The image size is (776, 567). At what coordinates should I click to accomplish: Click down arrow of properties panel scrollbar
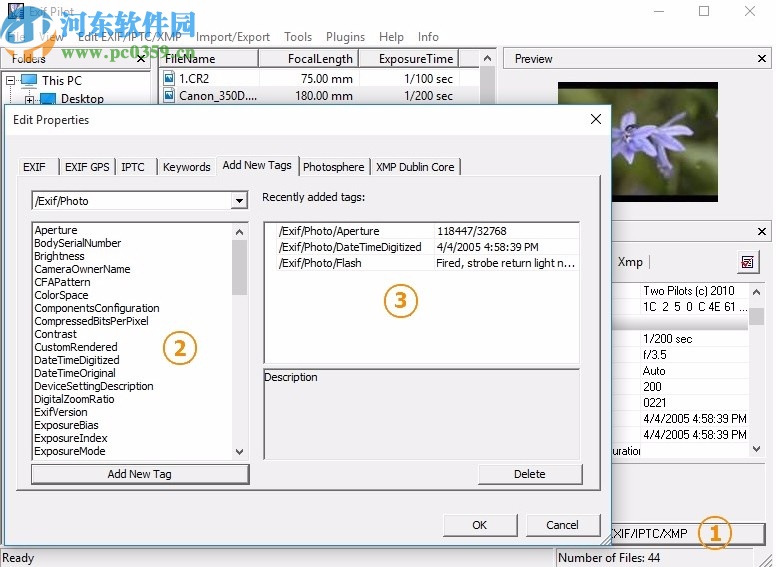pos(756,449)
